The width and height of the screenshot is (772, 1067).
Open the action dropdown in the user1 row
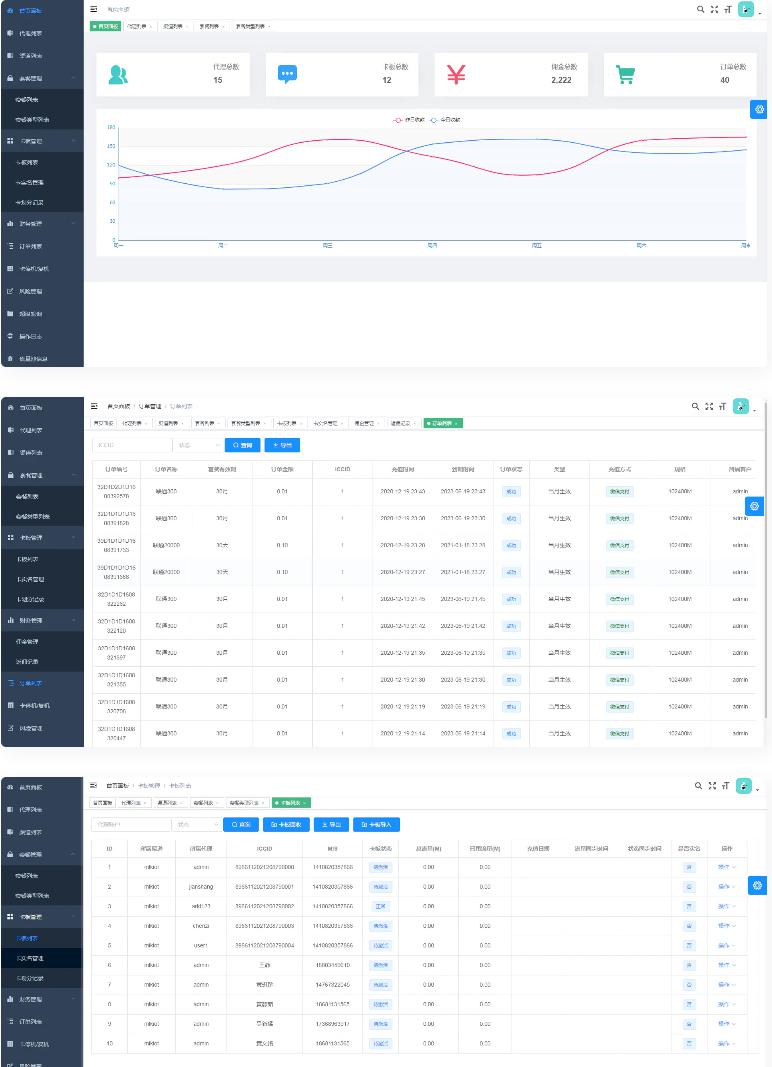coord(726,945)
